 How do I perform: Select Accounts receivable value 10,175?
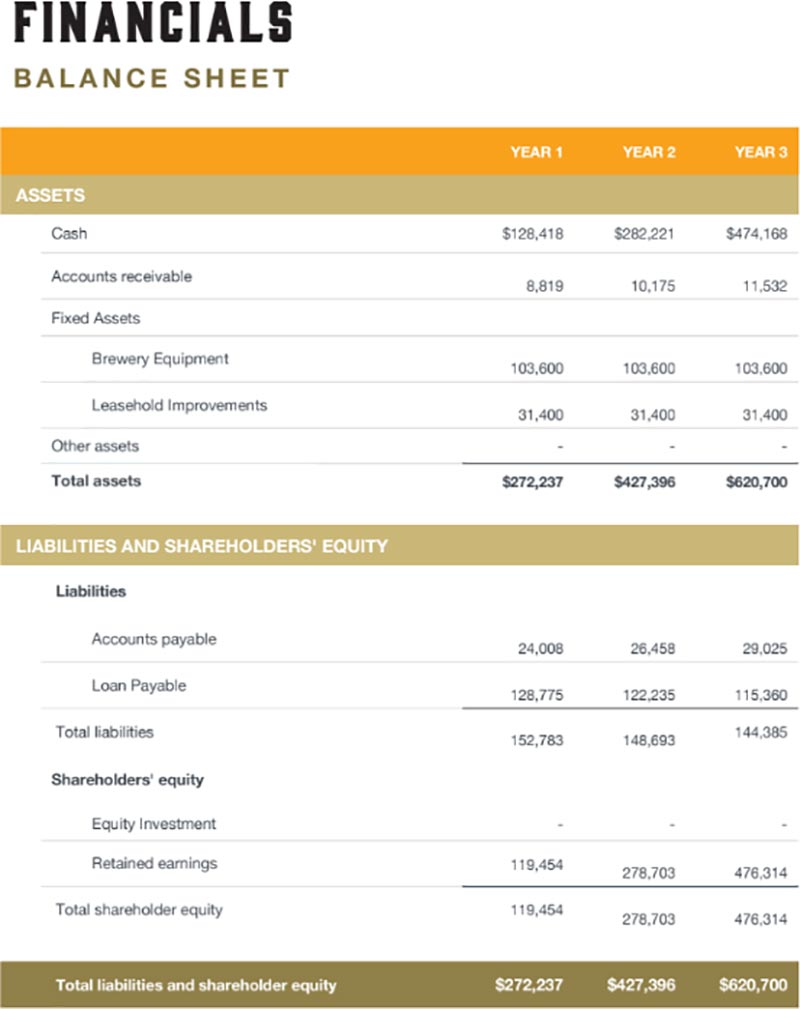click(653, 286)
